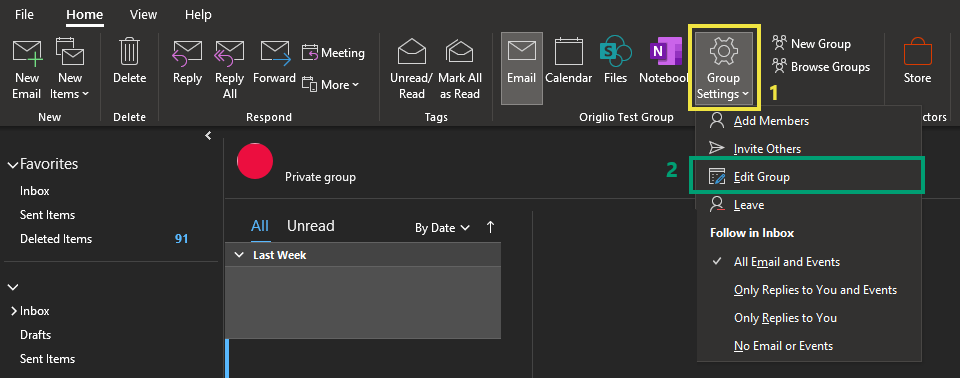Open the account's Sent Items folder
The image size is (960, 378).
pyautogui.click(x=47, y=359)
